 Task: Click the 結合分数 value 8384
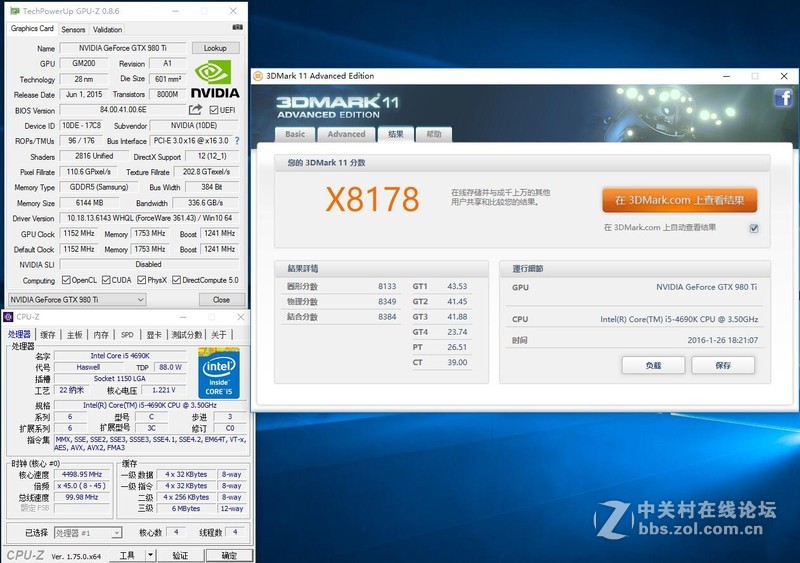tap(387, 317)
